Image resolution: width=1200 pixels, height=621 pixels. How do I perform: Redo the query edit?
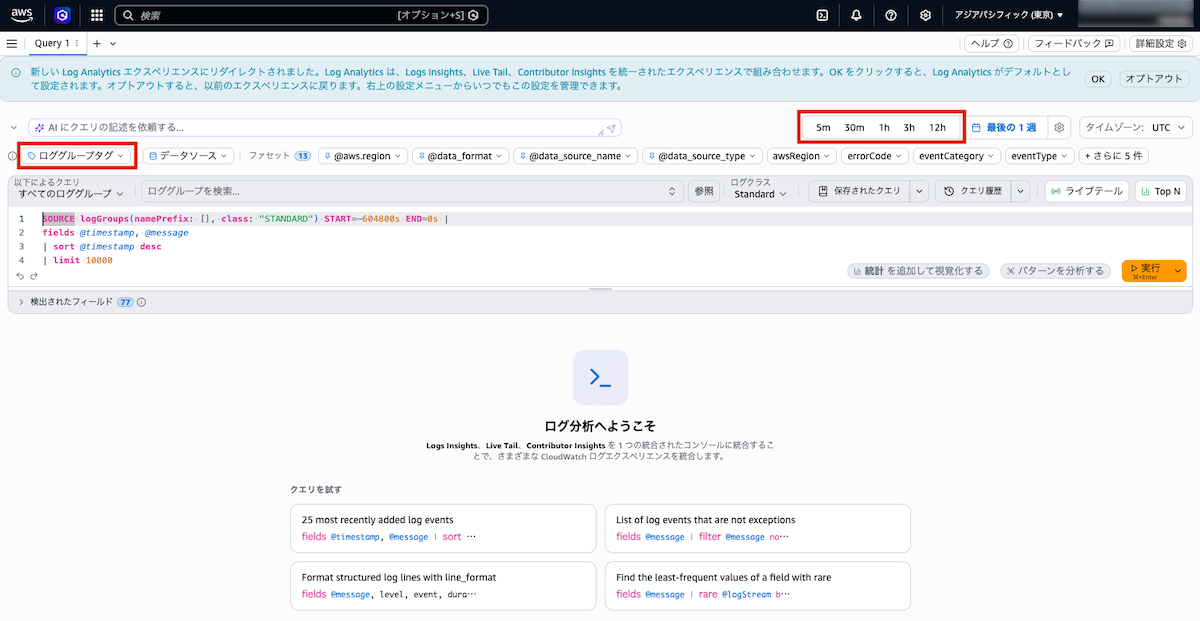(x=33, y=276)
